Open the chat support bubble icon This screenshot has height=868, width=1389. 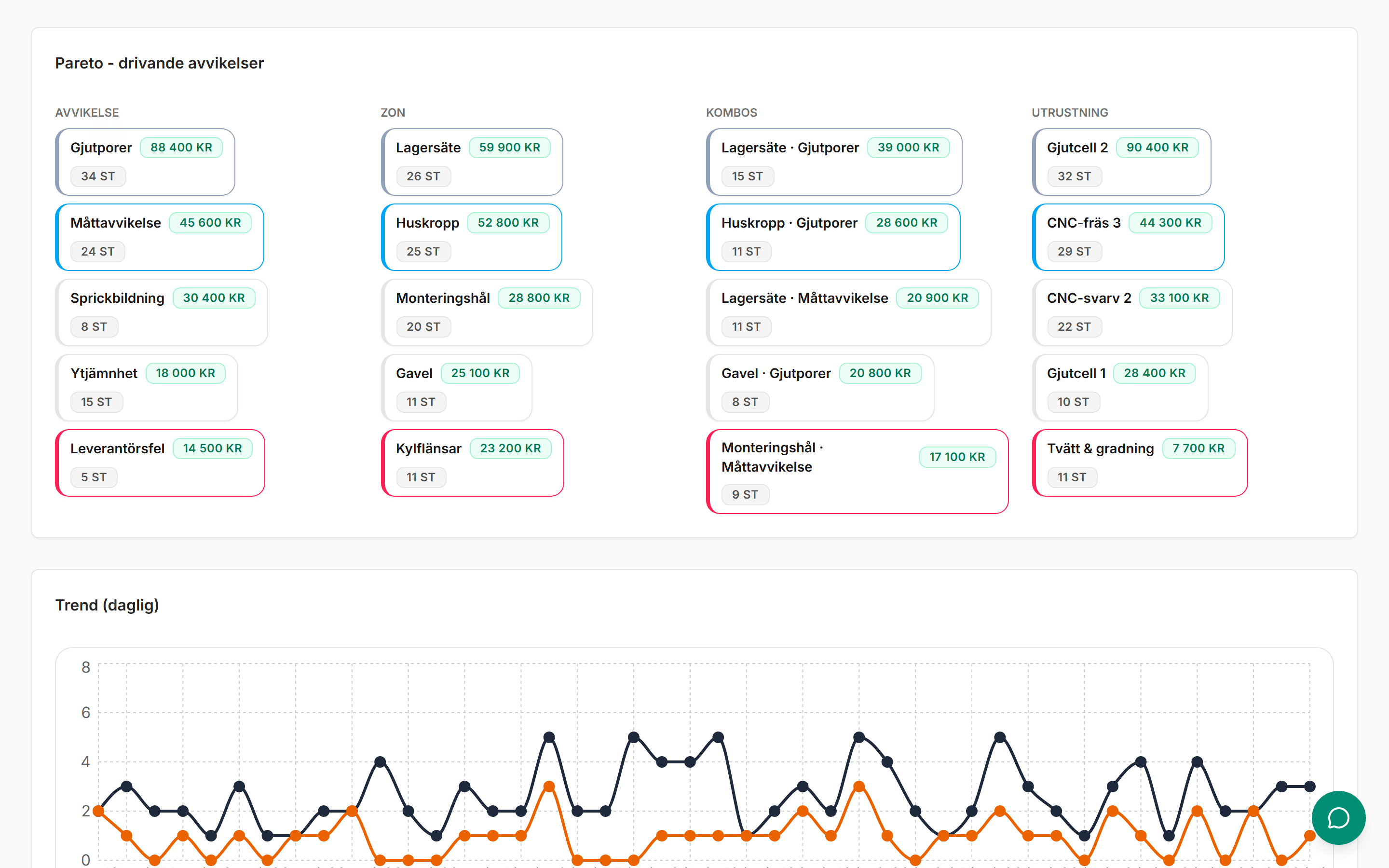coord(1338,817)
